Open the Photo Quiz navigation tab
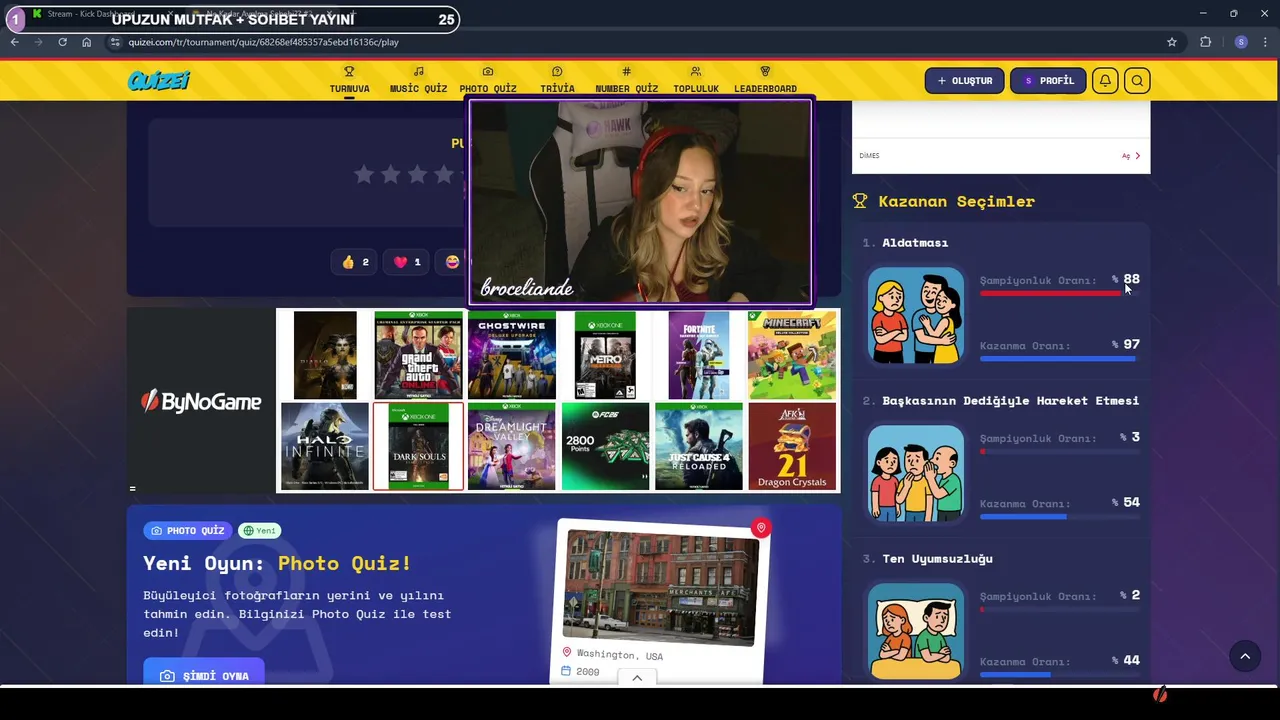The height and width of the screenshot is (720, 1280). (x=488, y=80)
